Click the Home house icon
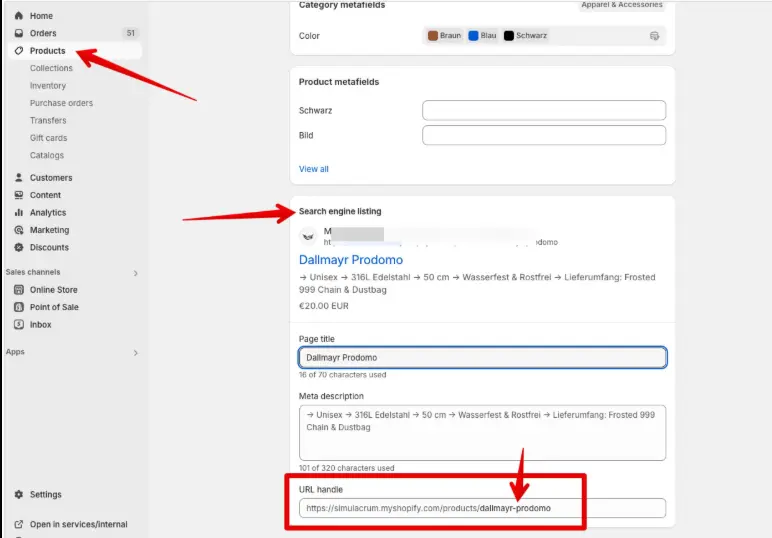772x538 pixels. pos(19,16)
